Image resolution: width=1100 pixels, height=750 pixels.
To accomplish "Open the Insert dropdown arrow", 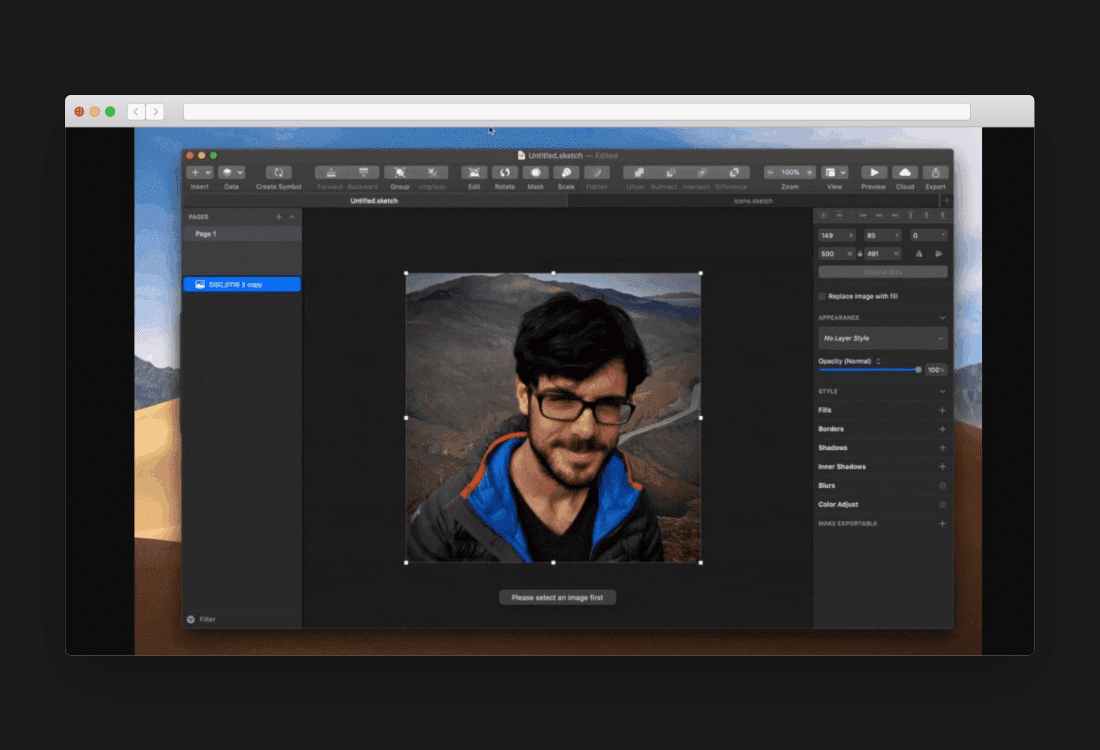I will point(207,172).
